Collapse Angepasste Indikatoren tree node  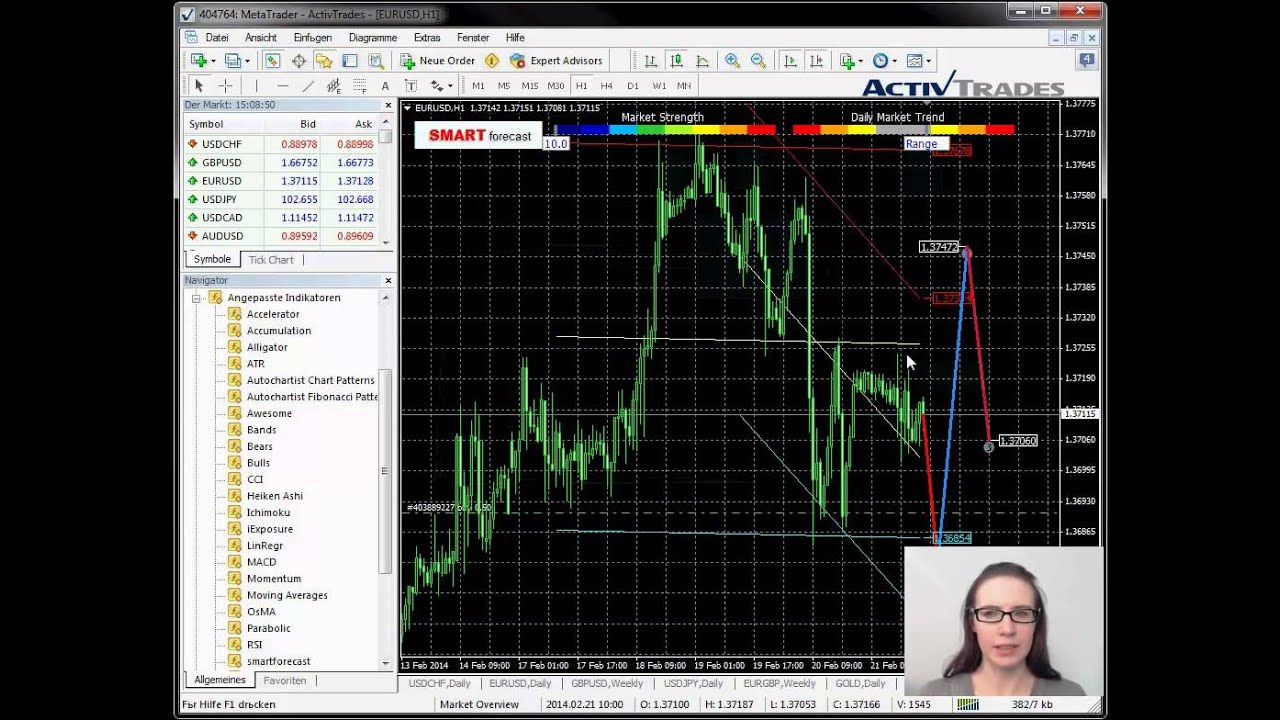pyautogui.click(x=197, y=298)
